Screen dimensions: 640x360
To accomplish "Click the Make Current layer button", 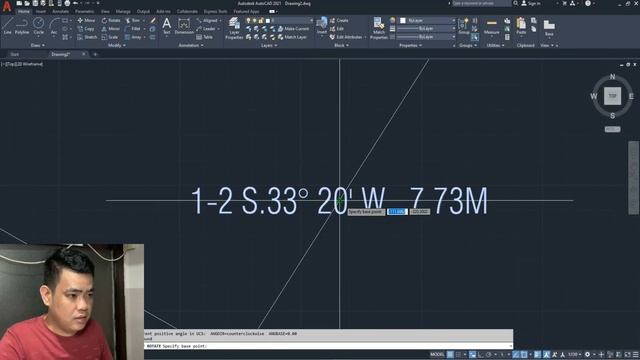I will (x=293, y=29).
